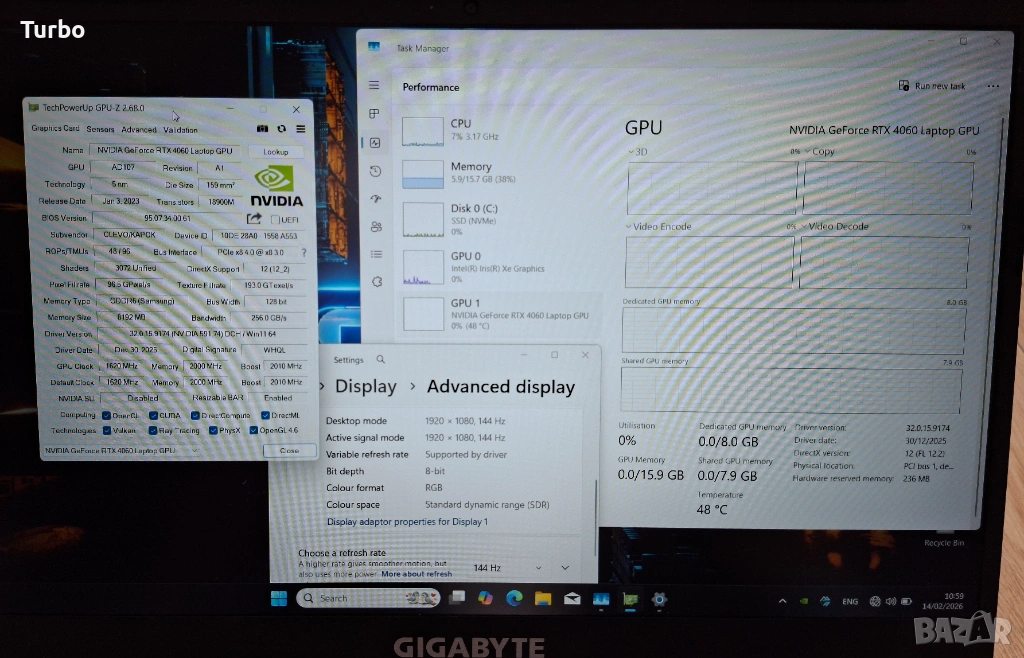
Task: Open Microsoft Edge from the taskbar
Action: click(x=514, y=598)
